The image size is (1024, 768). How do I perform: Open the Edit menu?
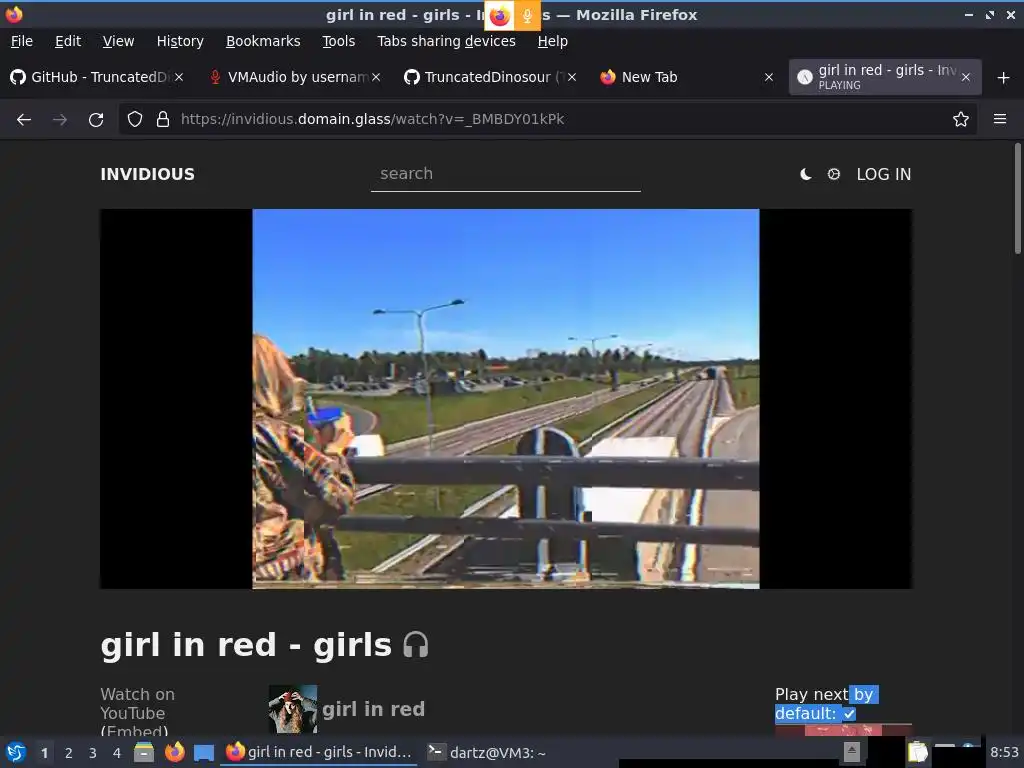(68, 41)
